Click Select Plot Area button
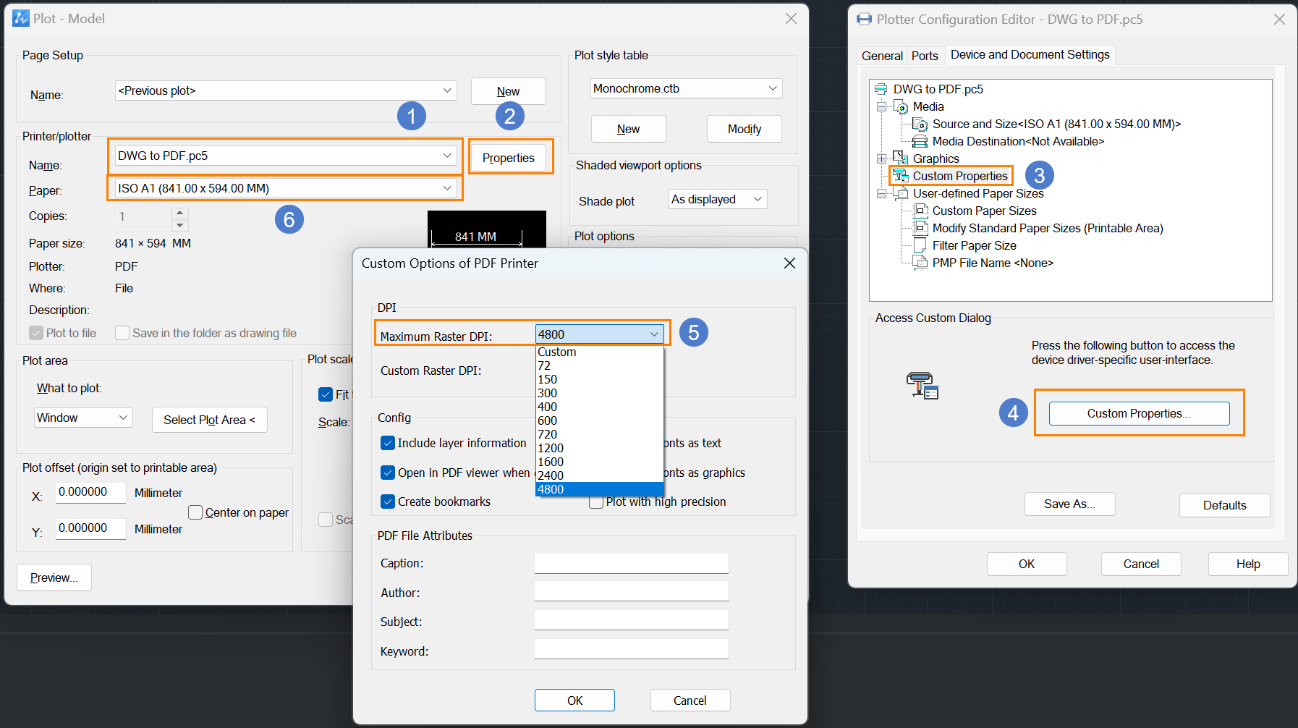 [x=210, y=420]
